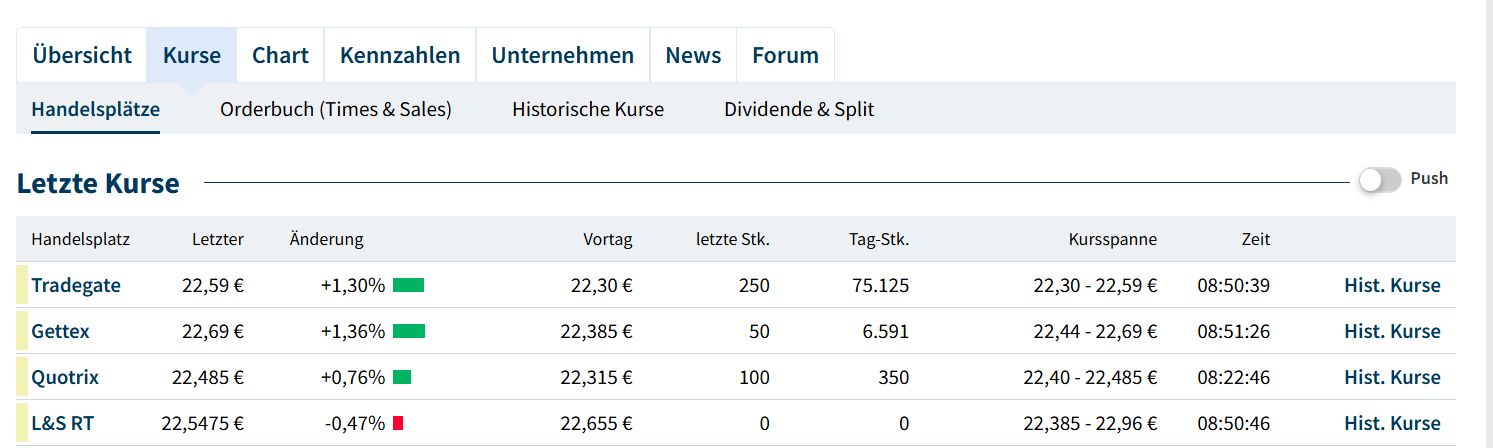Open Historische Kurse subtab

click(x=588, y=109)
